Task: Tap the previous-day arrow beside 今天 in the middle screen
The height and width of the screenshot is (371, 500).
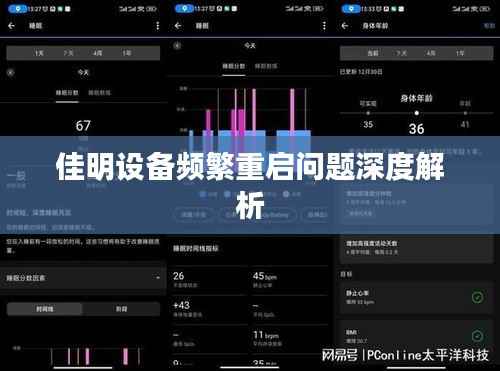Action: [x=177, y=45]
